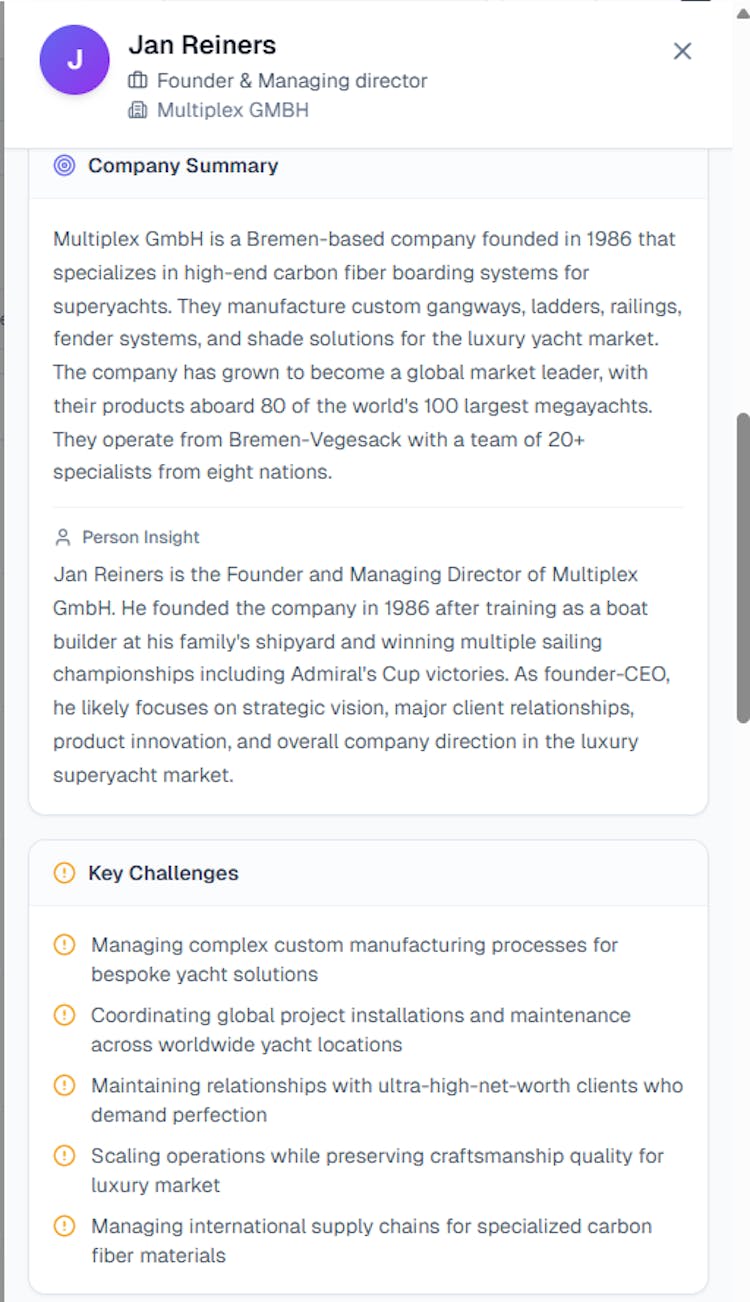Click the vertical scrollbar thumb of the panel
This screenshot has width=750, height=1302.
click(742, 566)
